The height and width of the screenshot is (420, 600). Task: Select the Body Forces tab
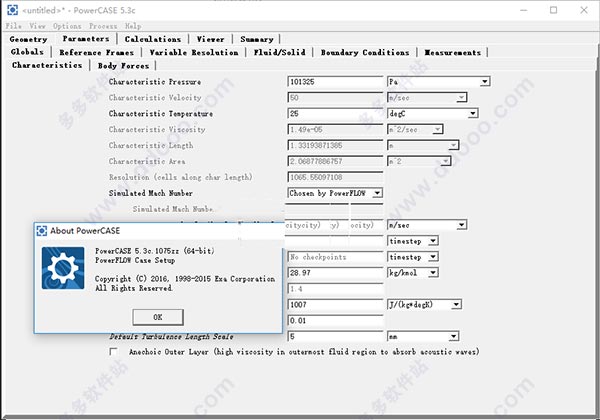(x=123, y=66)
